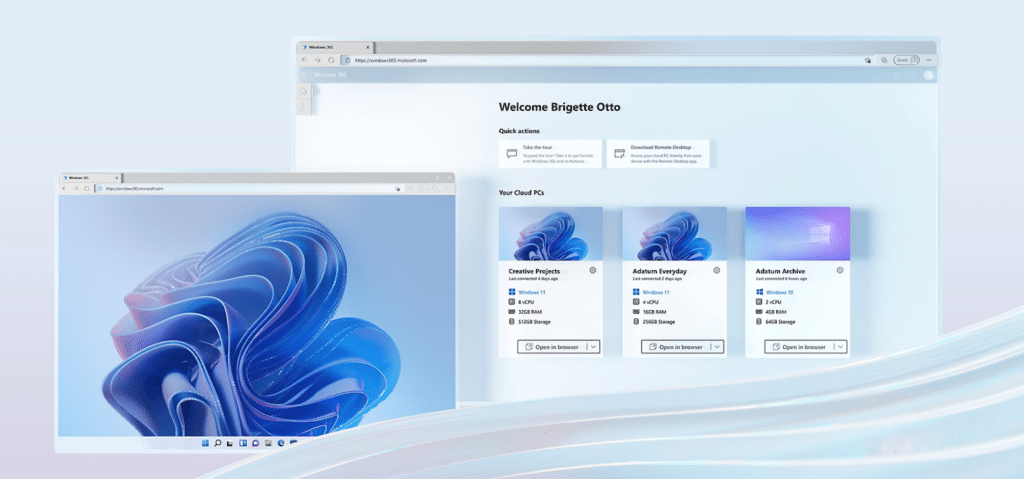The image size is (1024, 479).
Task: Open settings gear for Adatum Archive PC
Action: 839,270
